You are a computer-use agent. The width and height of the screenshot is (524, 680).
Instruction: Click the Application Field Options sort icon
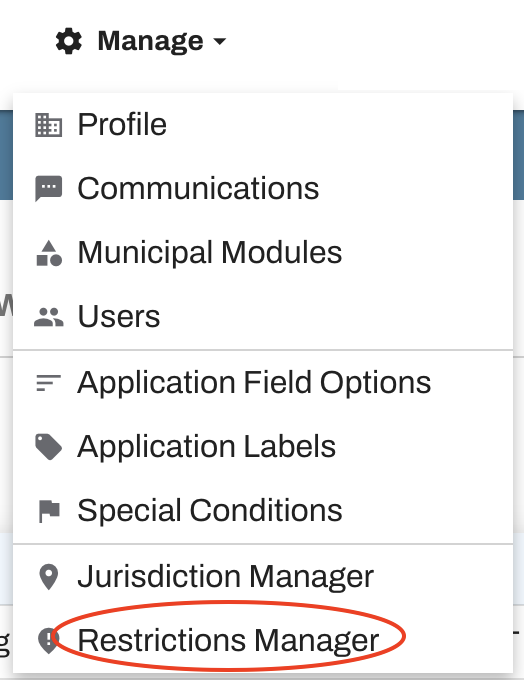49,383
